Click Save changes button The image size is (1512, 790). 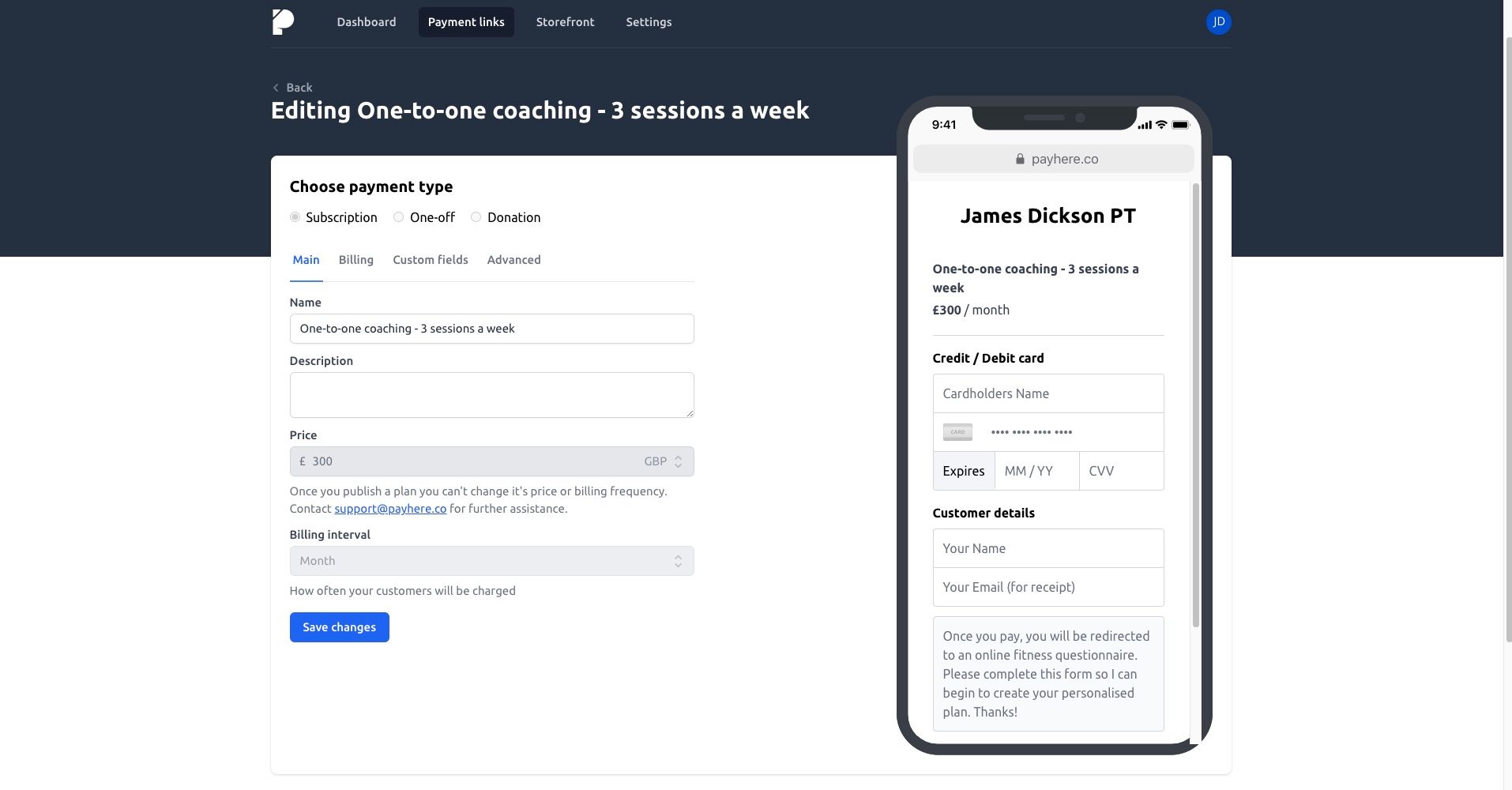click(x=339, y=627)
